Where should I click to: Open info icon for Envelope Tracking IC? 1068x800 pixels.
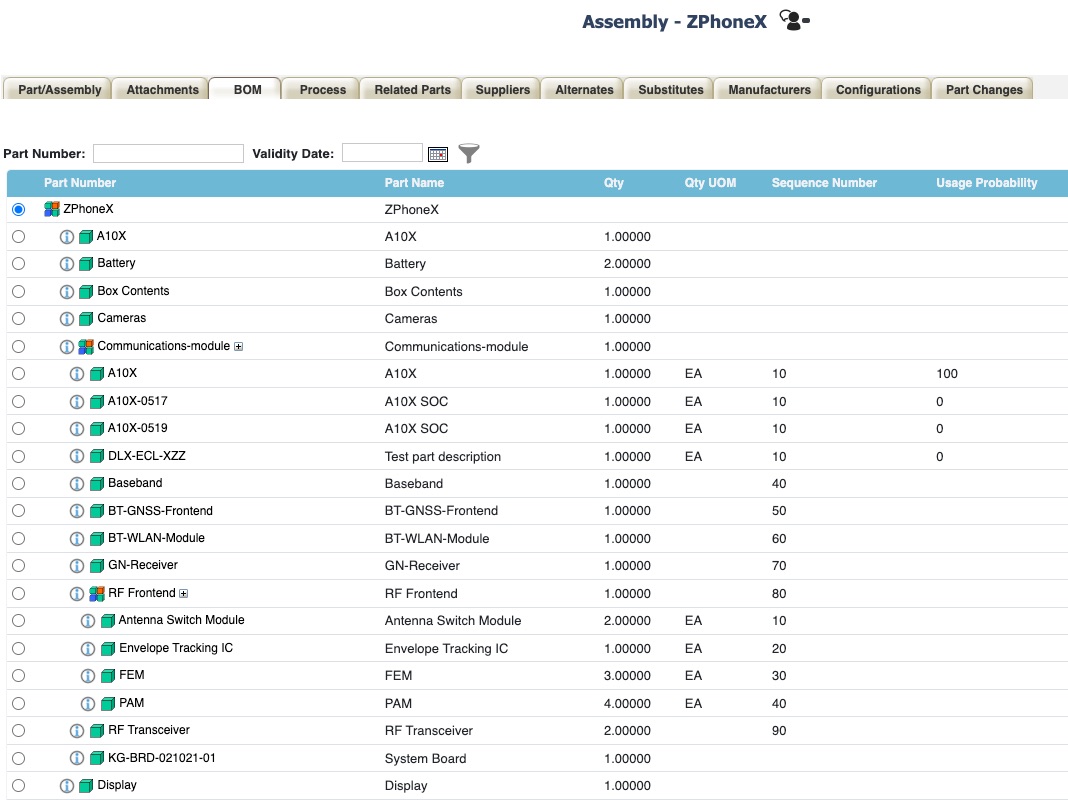coord(88,649)
